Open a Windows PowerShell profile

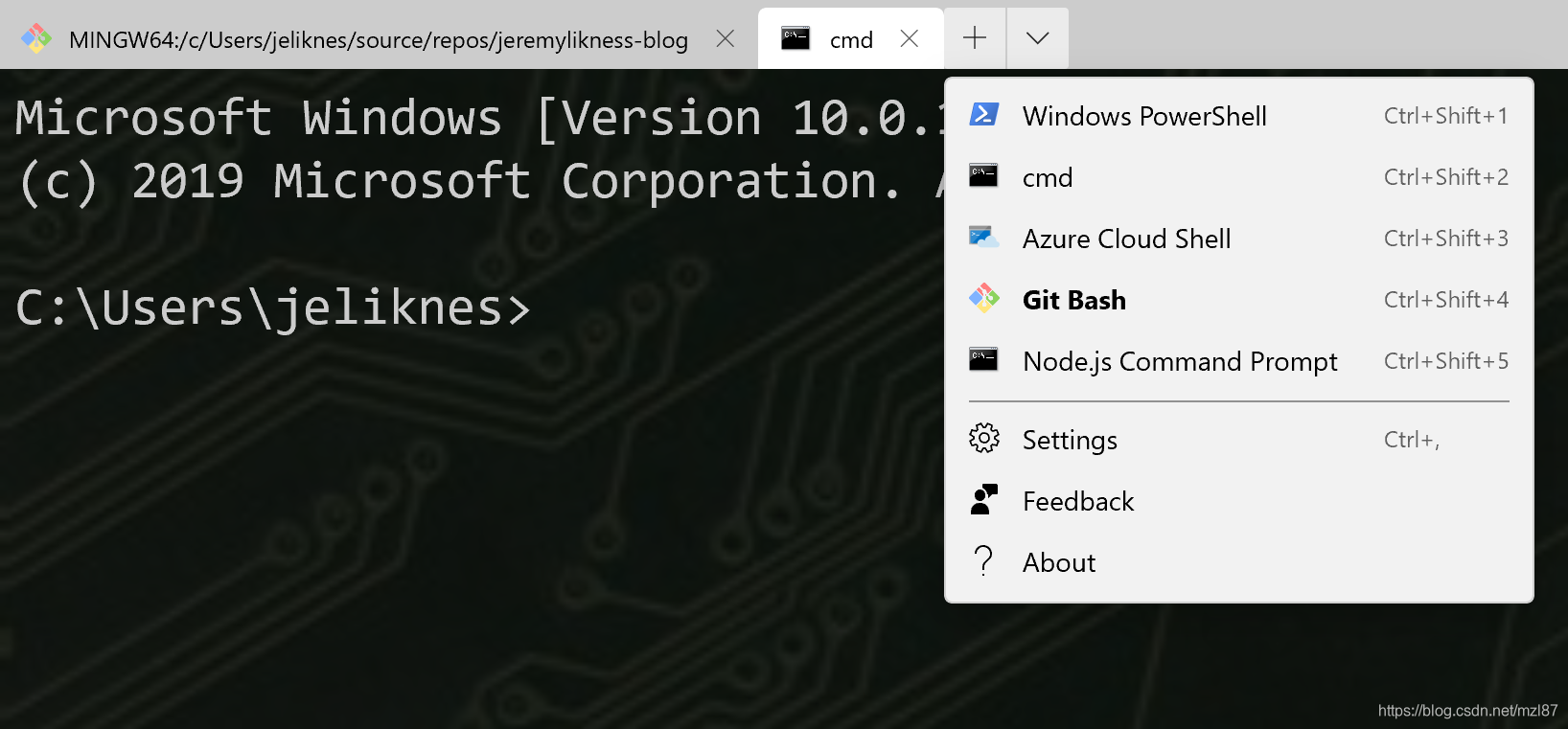click(x=1239, y=116)
